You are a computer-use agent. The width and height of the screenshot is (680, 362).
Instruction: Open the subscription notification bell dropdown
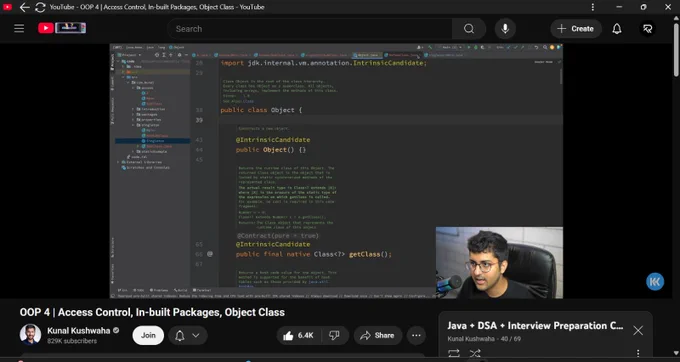[187, 335]
